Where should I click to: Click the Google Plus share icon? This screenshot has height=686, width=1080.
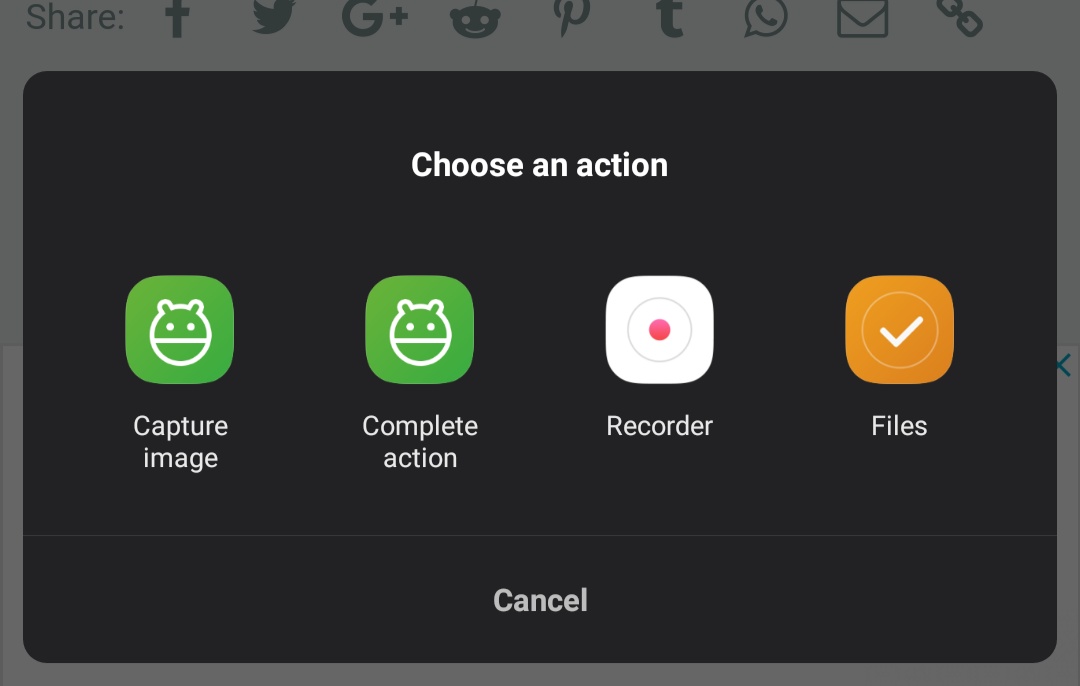(375, 17)
